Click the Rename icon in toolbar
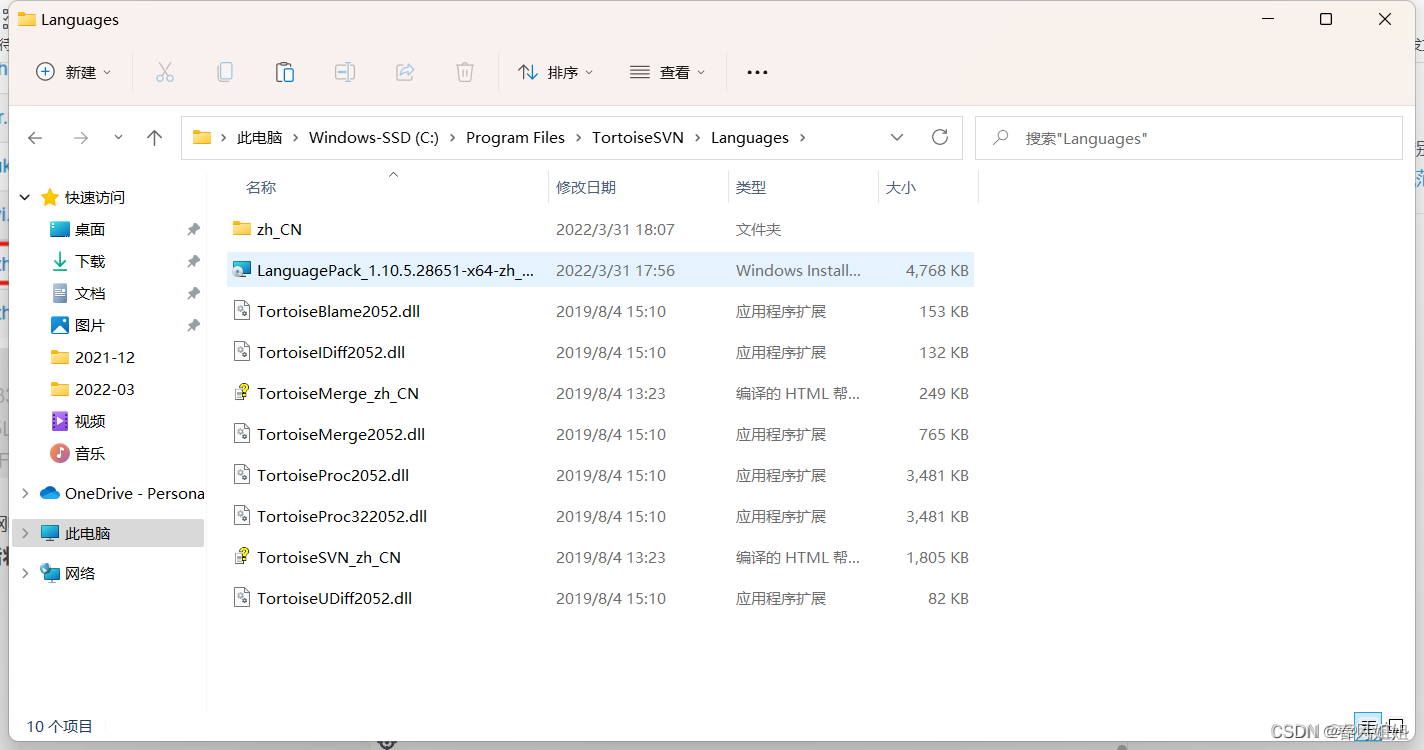 coord(345,72)
